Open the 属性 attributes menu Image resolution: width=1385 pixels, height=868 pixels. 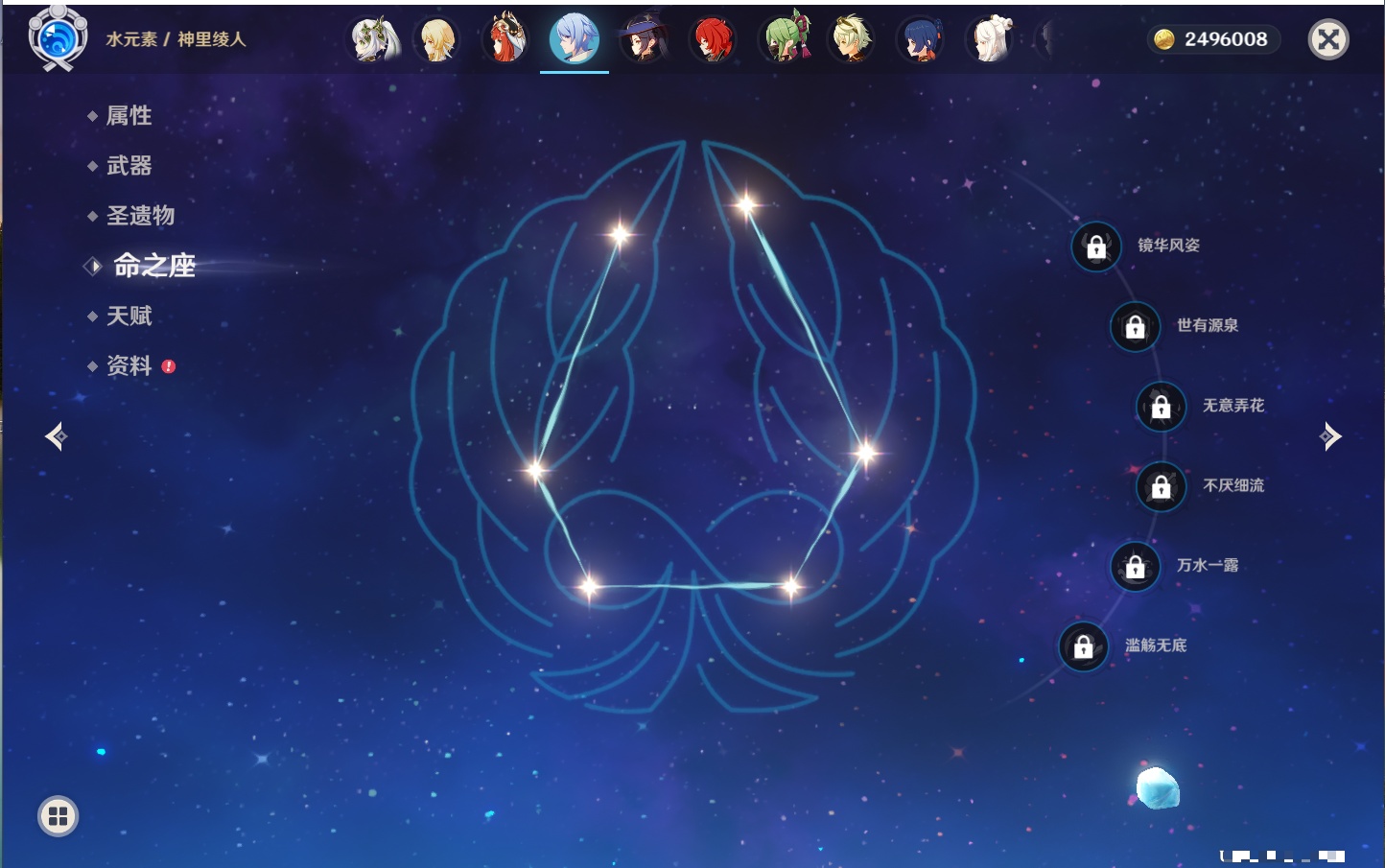[x=129, y=116]
